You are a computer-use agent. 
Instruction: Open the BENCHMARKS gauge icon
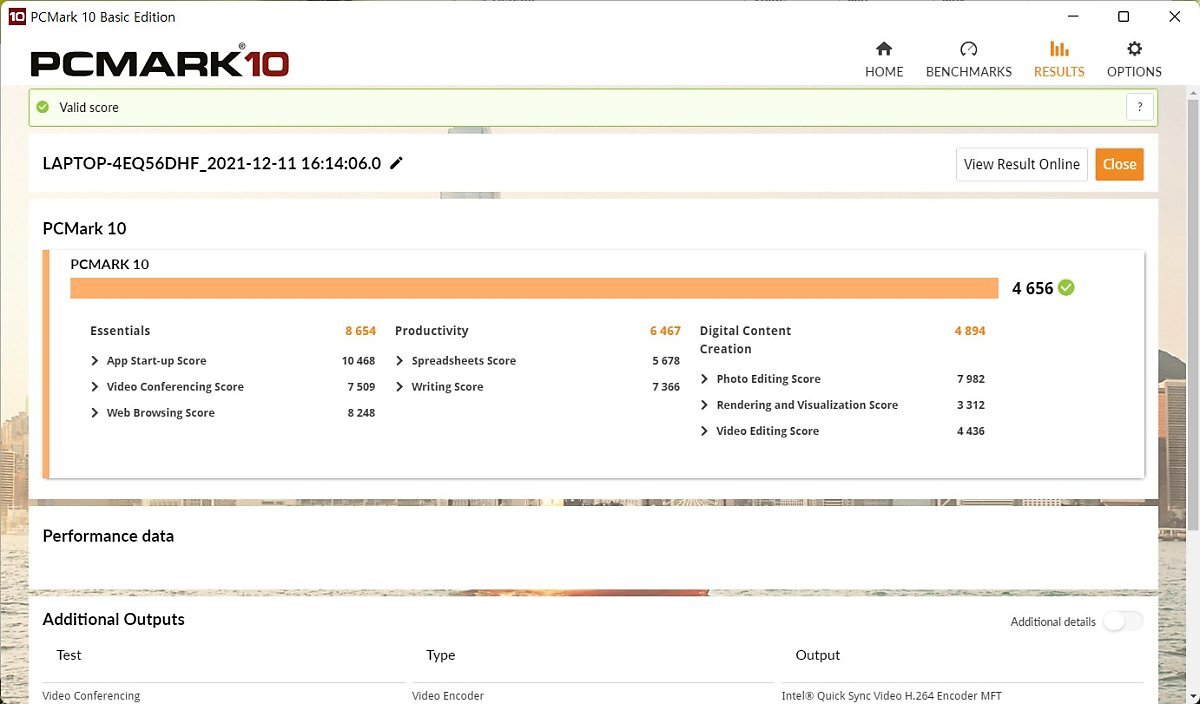(x=968, y=49)
